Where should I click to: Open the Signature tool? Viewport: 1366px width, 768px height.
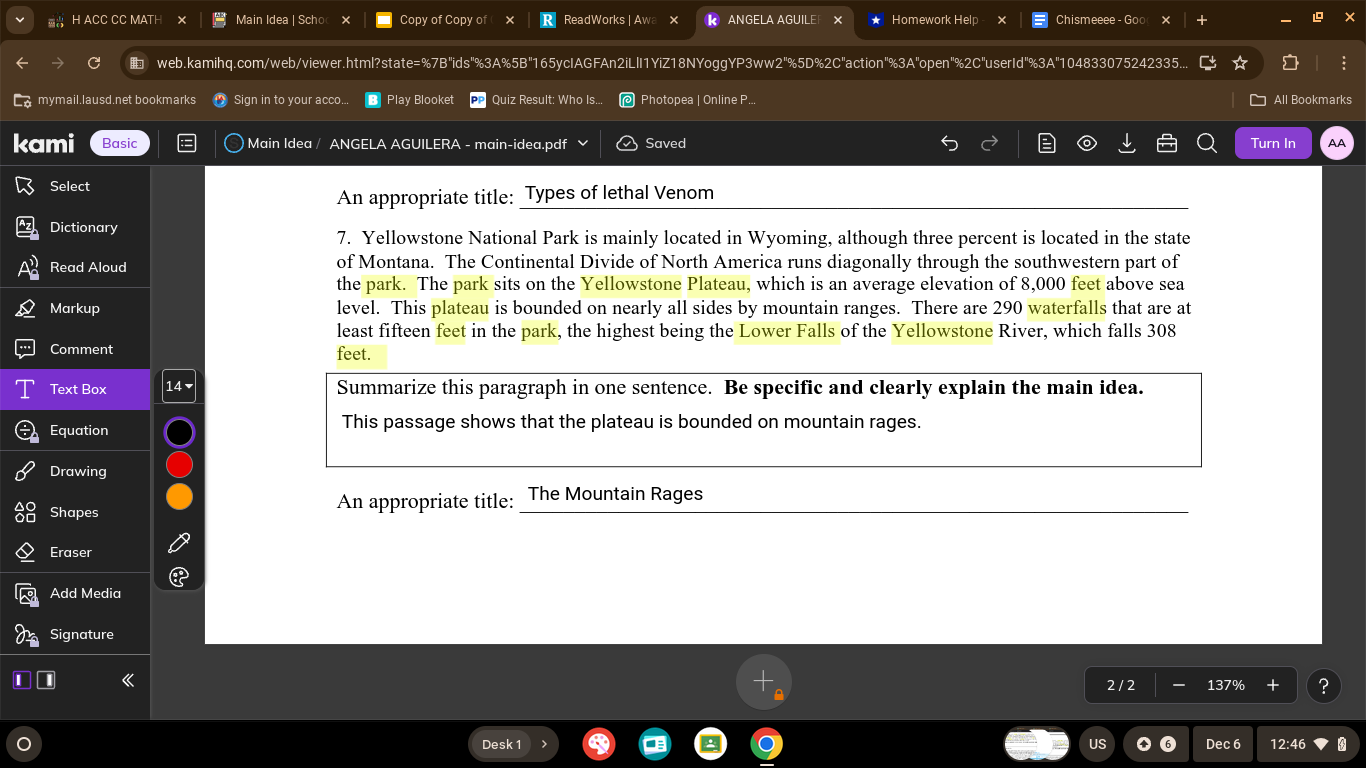coord(81,634)
